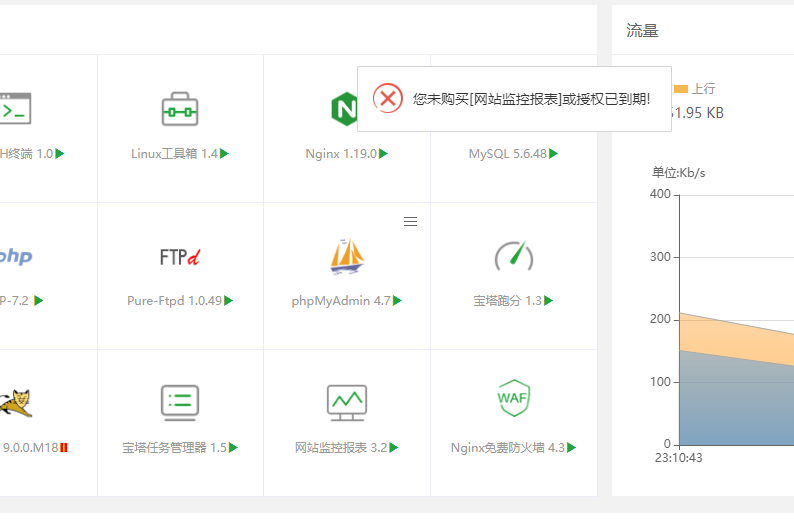Screen dimensions: 794x520
Task: Click the 400 y-axis tick label
Action: coord(660,194)
